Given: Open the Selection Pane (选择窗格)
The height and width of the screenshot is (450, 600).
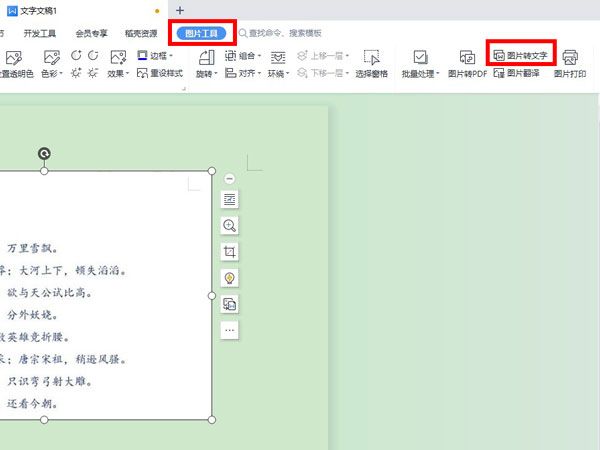Looking at the screenshot, I should point(371,64).
